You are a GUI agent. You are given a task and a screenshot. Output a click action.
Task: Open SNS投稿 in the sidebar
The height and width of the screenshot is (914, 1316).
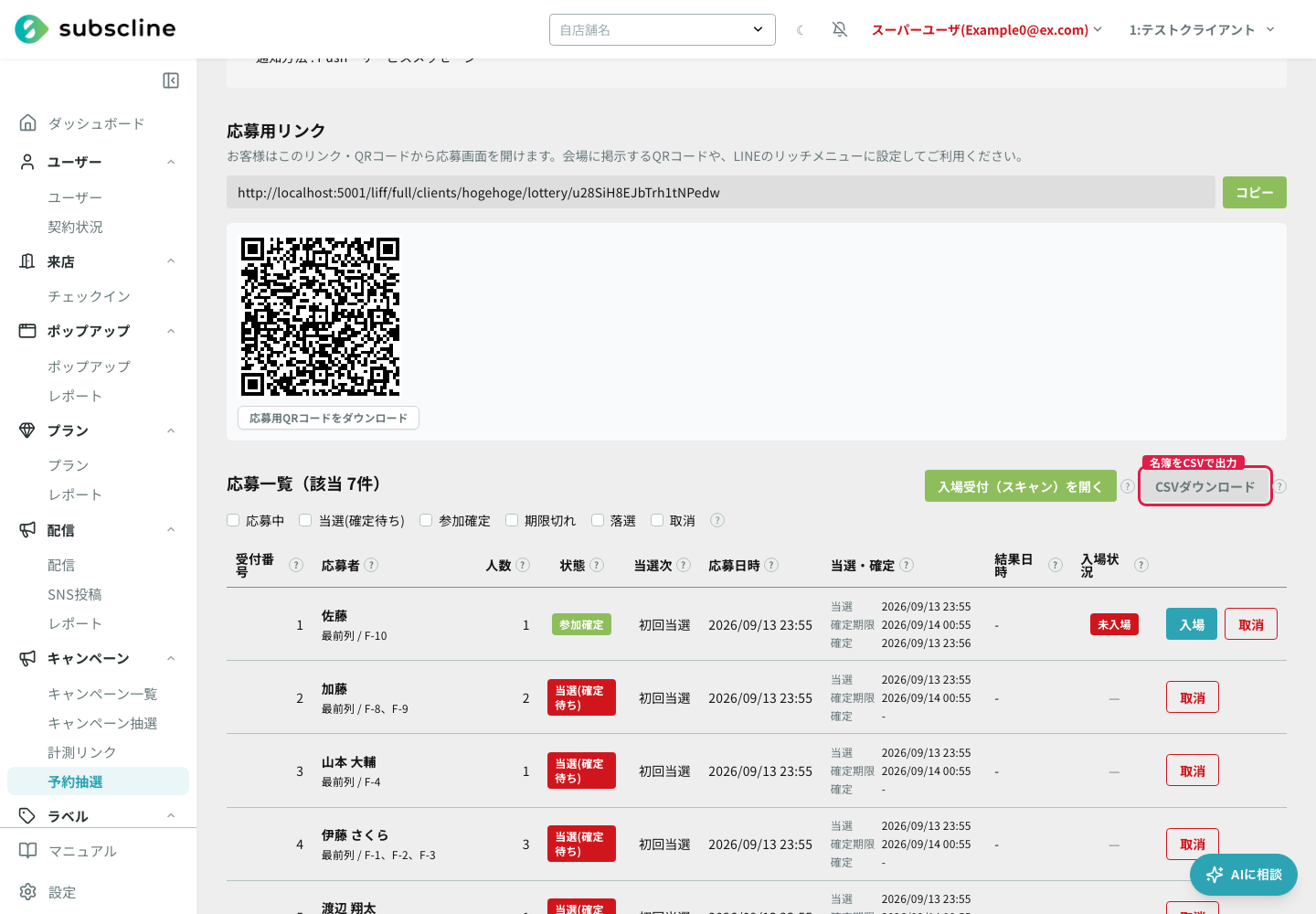pyautogui.click(x=75, y=594)
